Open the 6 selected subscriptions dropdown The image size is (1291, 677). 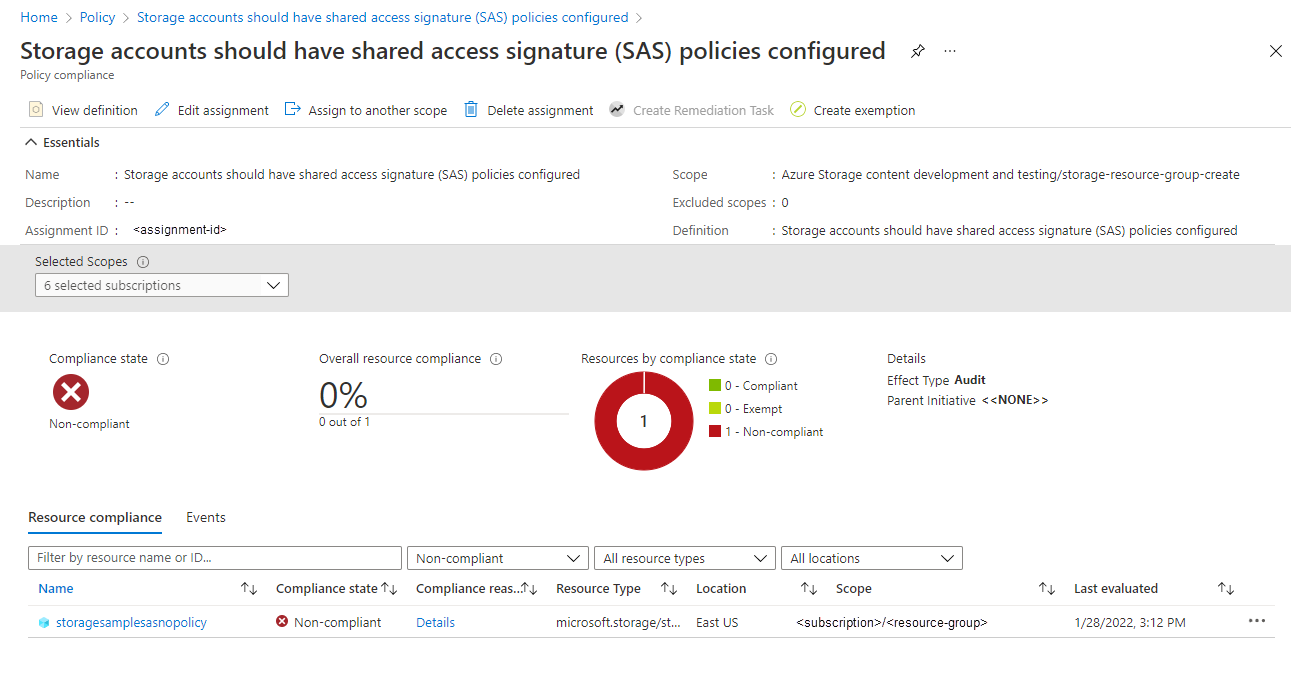point(162,286)
